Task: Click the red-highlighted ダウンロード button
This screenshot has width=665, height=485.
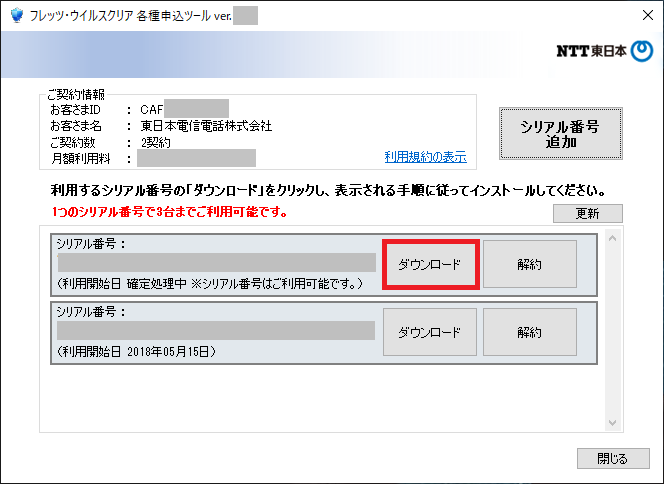Action: click(x=429, y=264)
